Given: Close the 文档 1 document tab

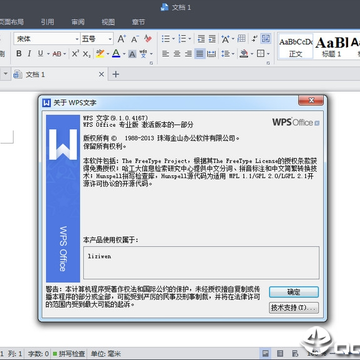Looking at the screenshot, I should 102,75.
